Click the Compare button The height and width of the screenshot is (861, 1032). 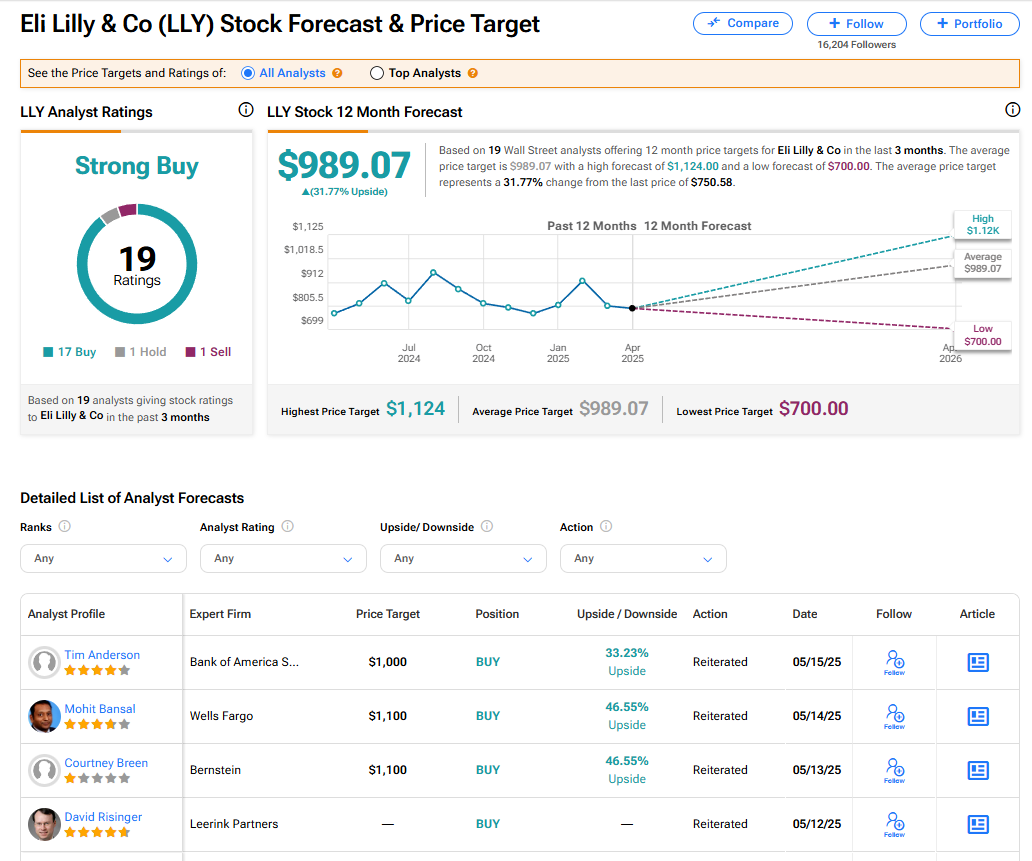click(x=742, y=24)
